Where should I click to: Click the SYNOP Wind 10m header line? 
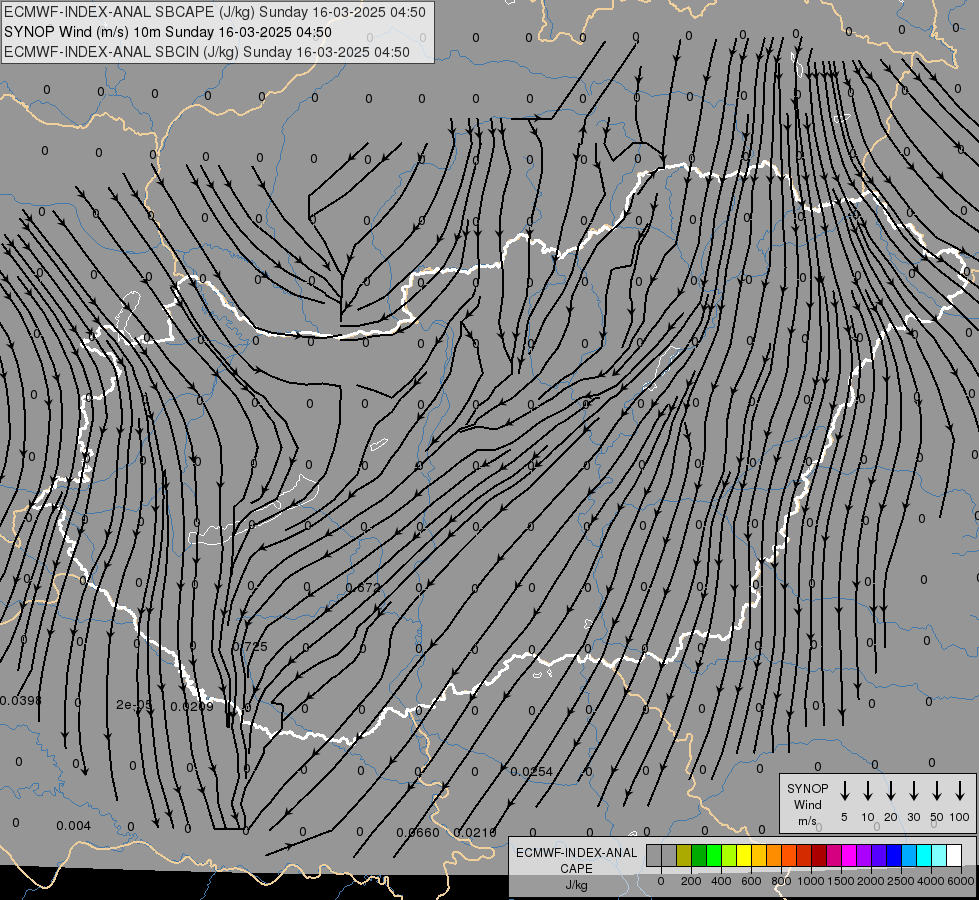tap(167, 32)
